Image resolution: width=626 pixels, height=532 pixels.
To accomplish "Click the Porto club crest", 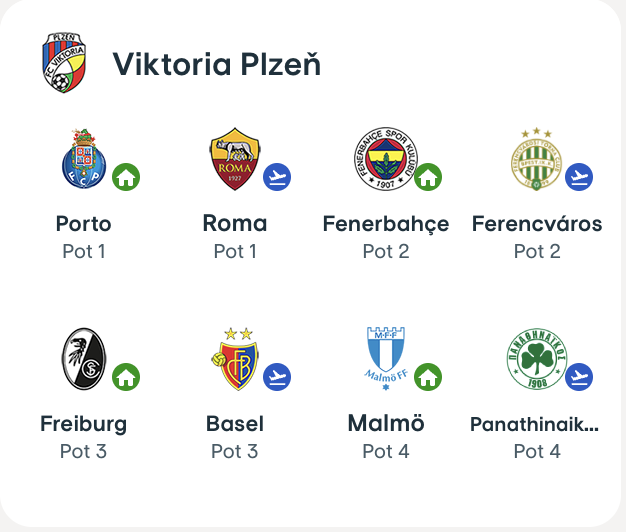I will (83, 160).
